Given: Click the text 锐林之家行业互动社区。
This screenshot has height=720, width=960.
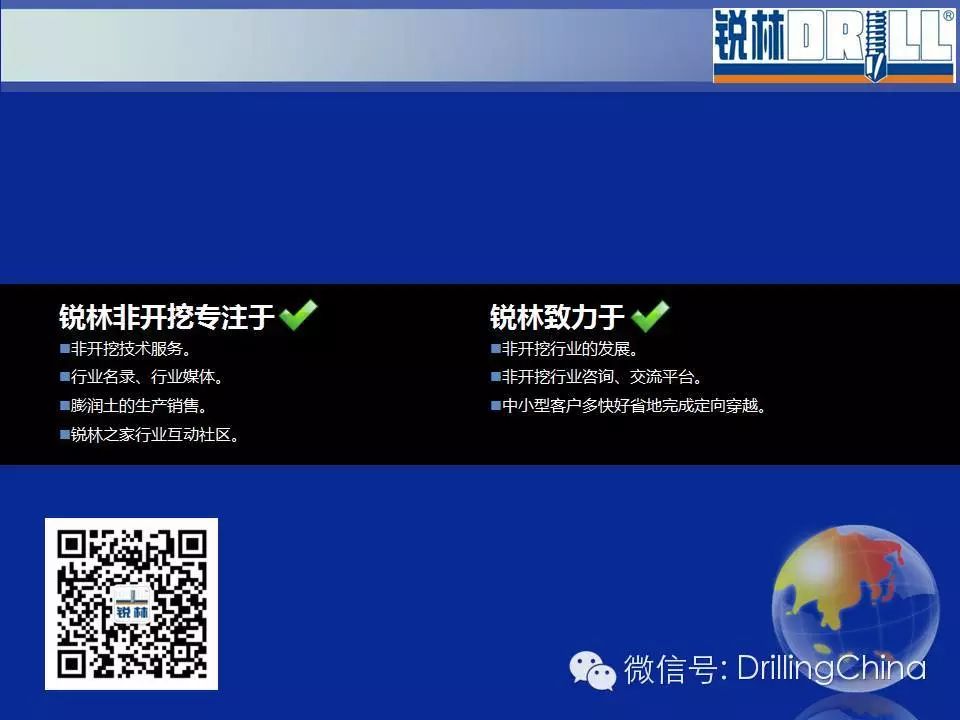Looking at the screenshot, I should 156,435.
